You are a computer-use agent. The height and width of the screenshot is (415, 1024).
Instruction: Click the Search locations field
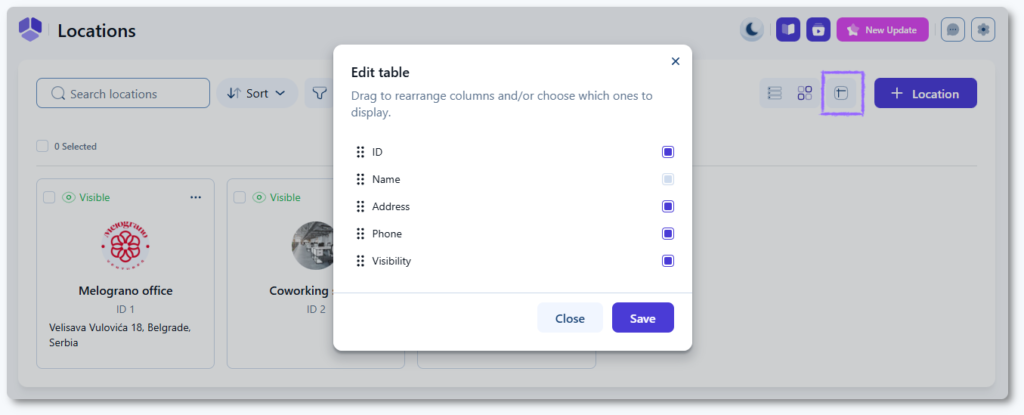tap(123, 94)
